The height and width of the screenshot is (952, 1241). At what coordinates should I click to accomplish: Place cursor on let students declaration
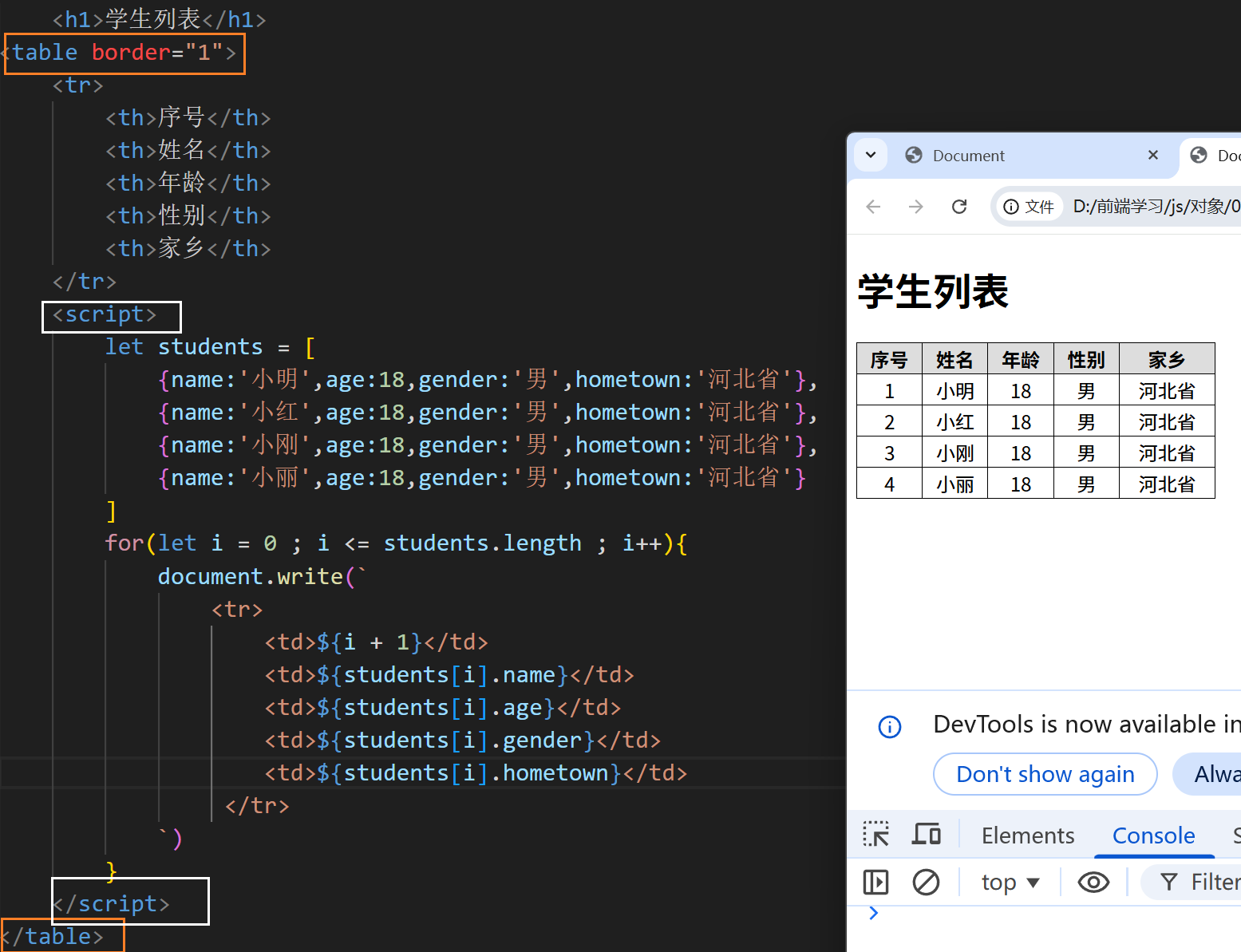[x=211, y=347]
